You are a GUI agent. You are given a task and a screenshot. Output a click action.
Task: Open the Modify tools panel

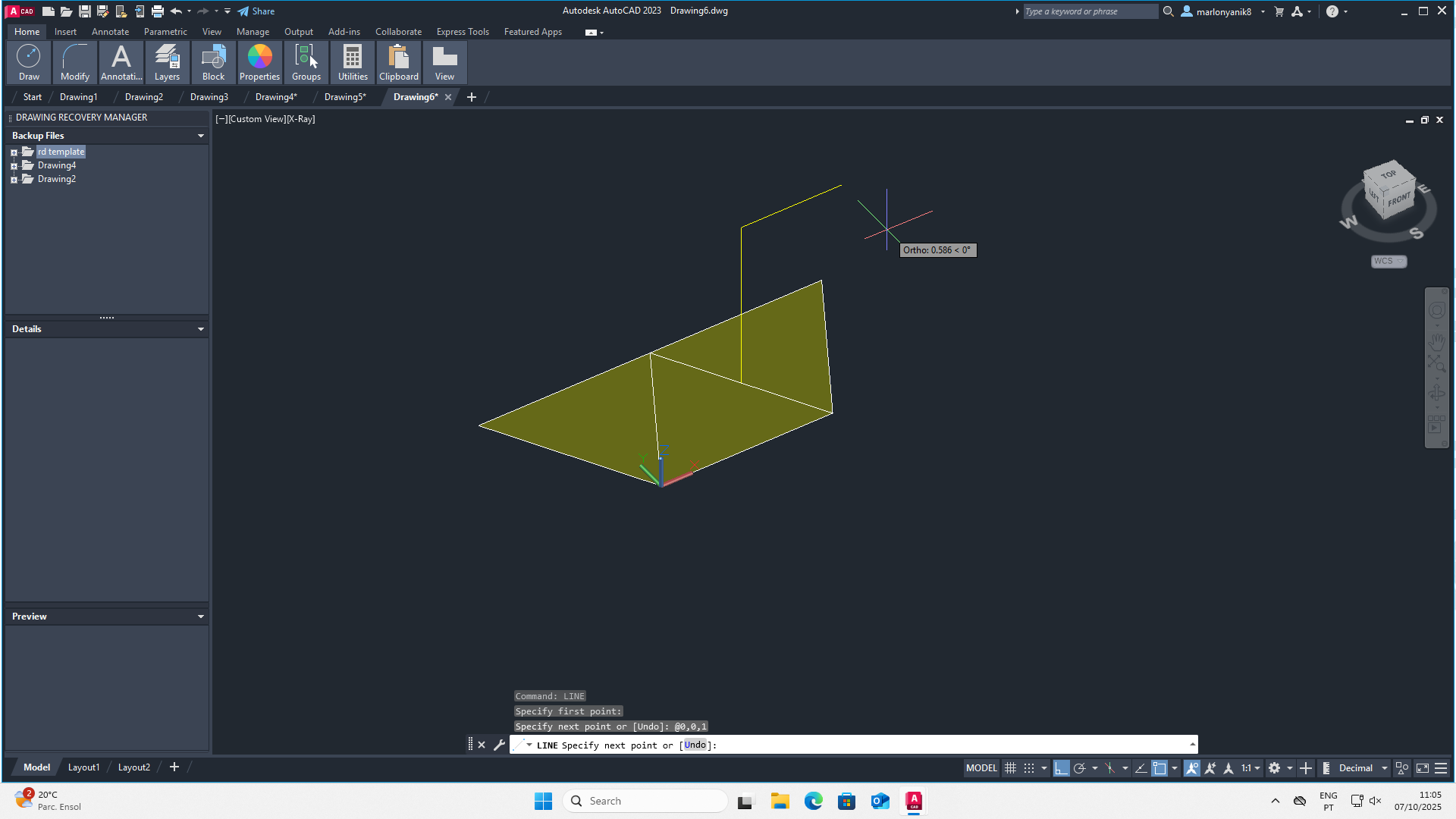point(74,62)
